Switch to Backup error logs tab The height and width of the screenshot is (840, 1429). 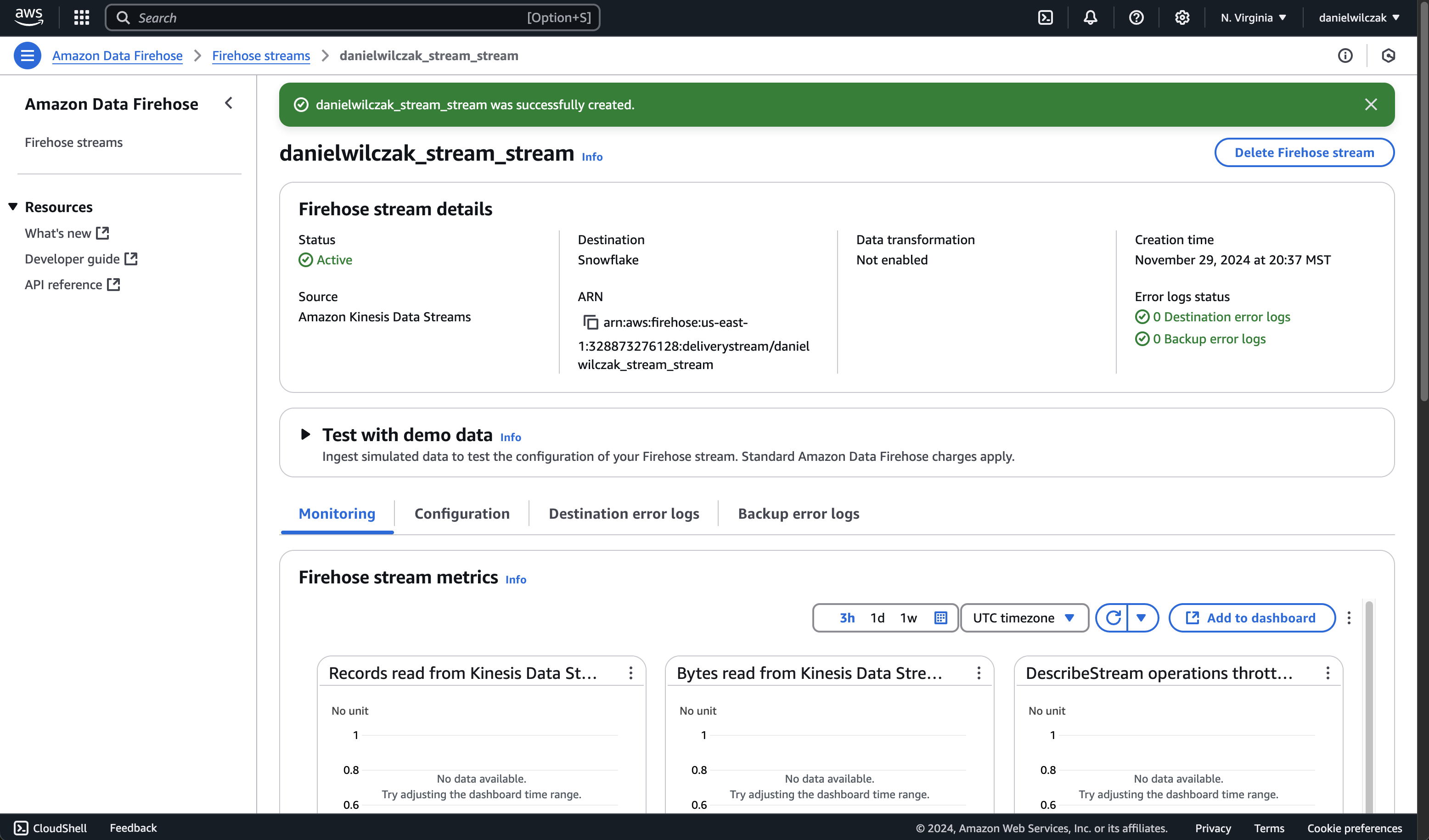(799, 514)
